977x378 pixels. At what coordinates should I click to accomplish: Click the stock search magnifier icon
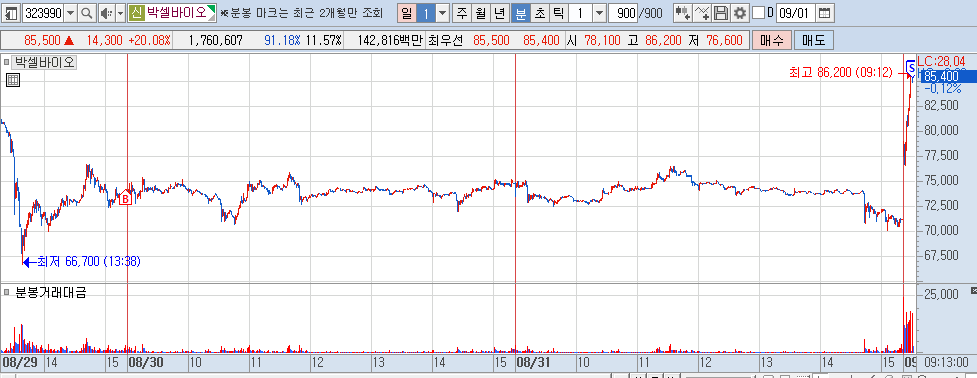tap(87, 12)
